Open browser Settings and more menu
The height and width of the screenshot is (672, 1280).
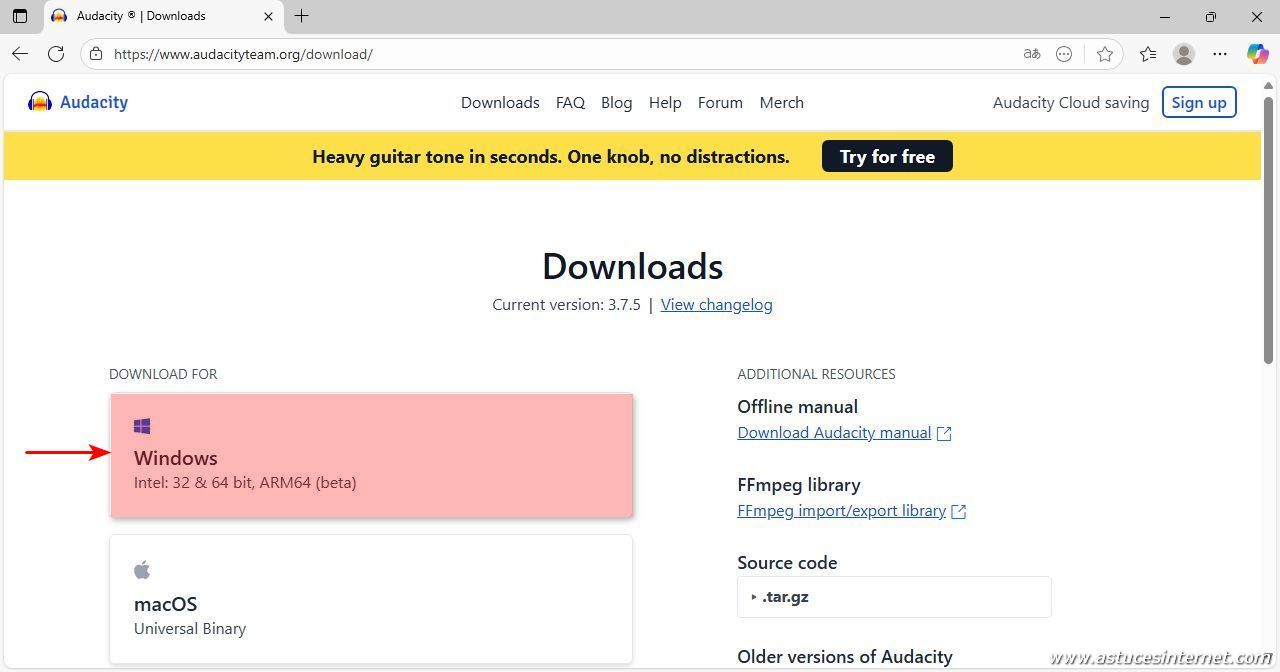tap(1220, 54)
